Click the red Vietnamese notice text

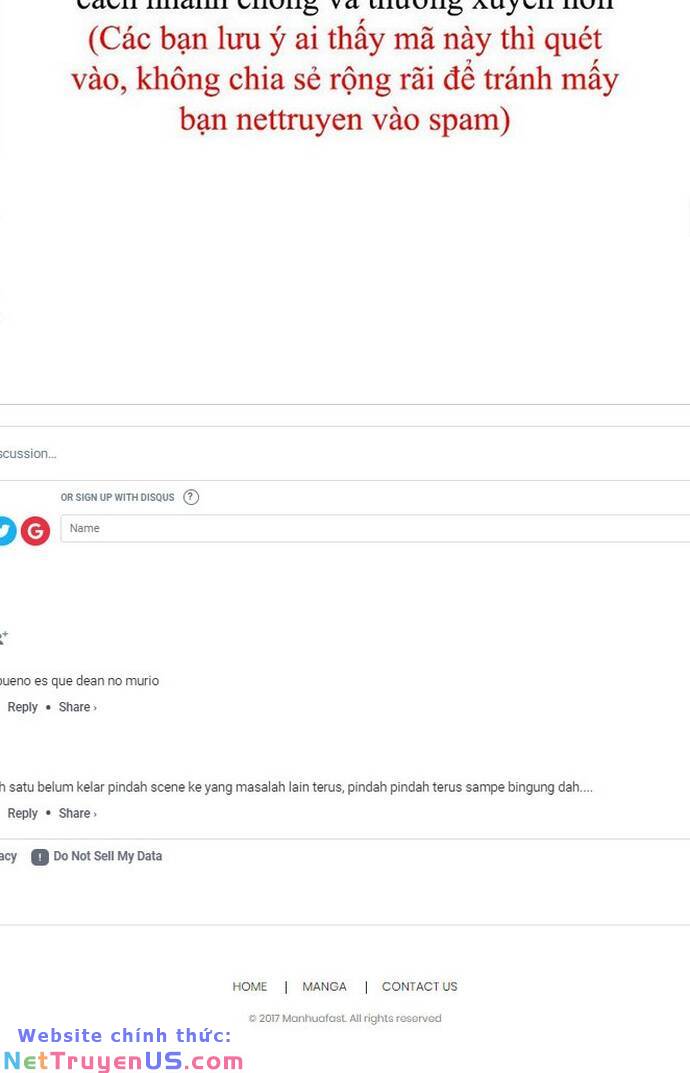(x=345, y=79)
